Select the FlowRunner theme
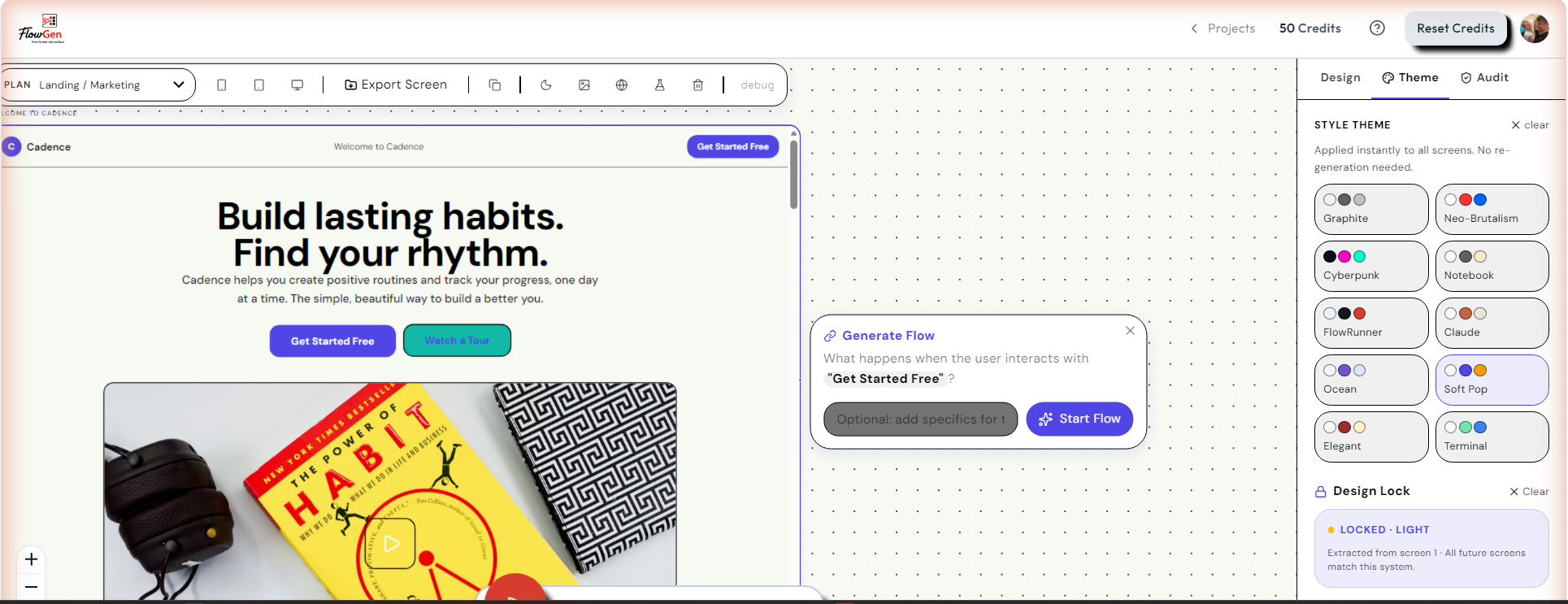The height and width of the screenshot is (604, 1568). pyautogui.click(x=1371, y=323)
